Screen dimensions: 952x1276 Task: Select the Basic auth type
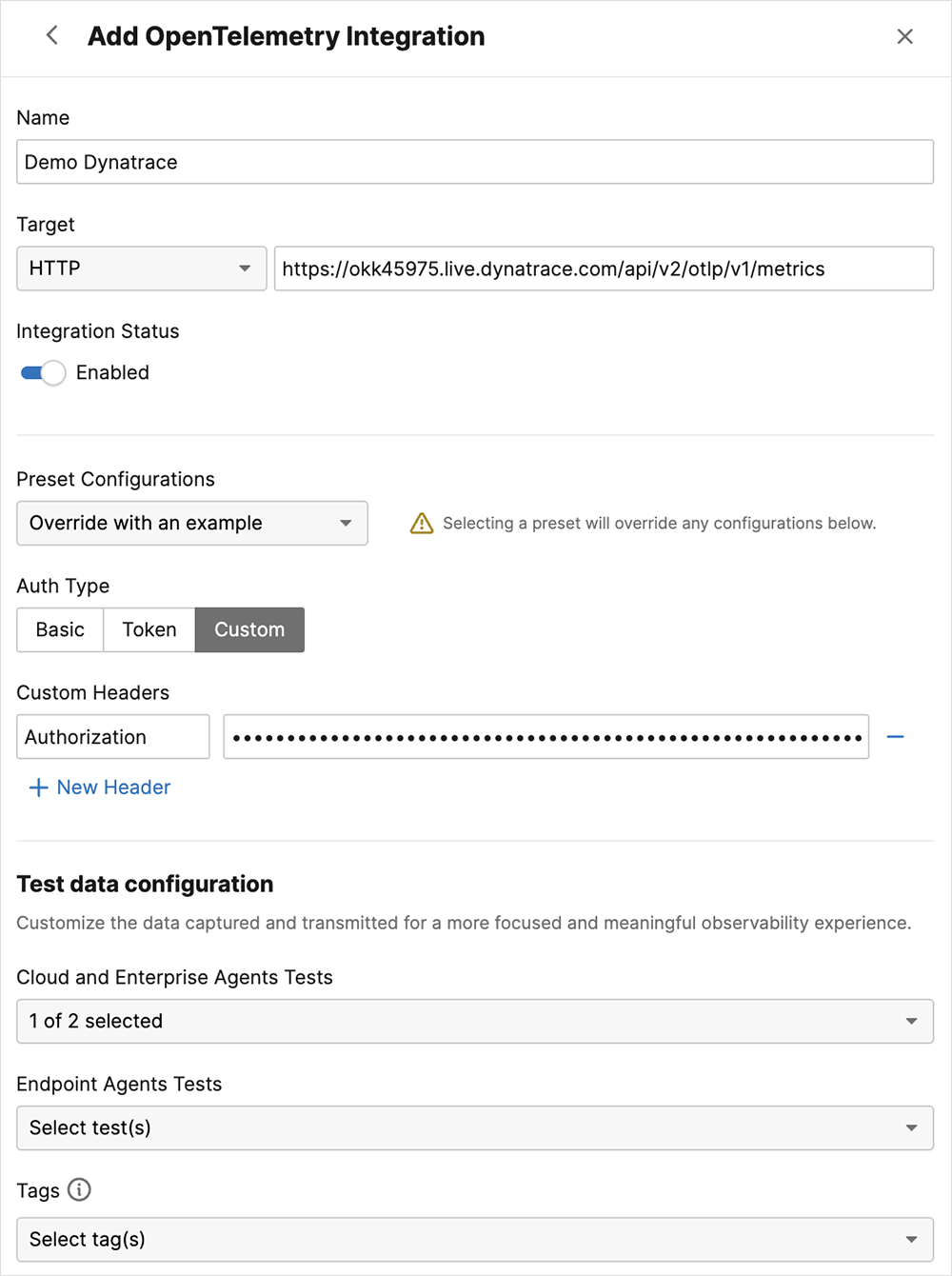click(x=60, y=630)
